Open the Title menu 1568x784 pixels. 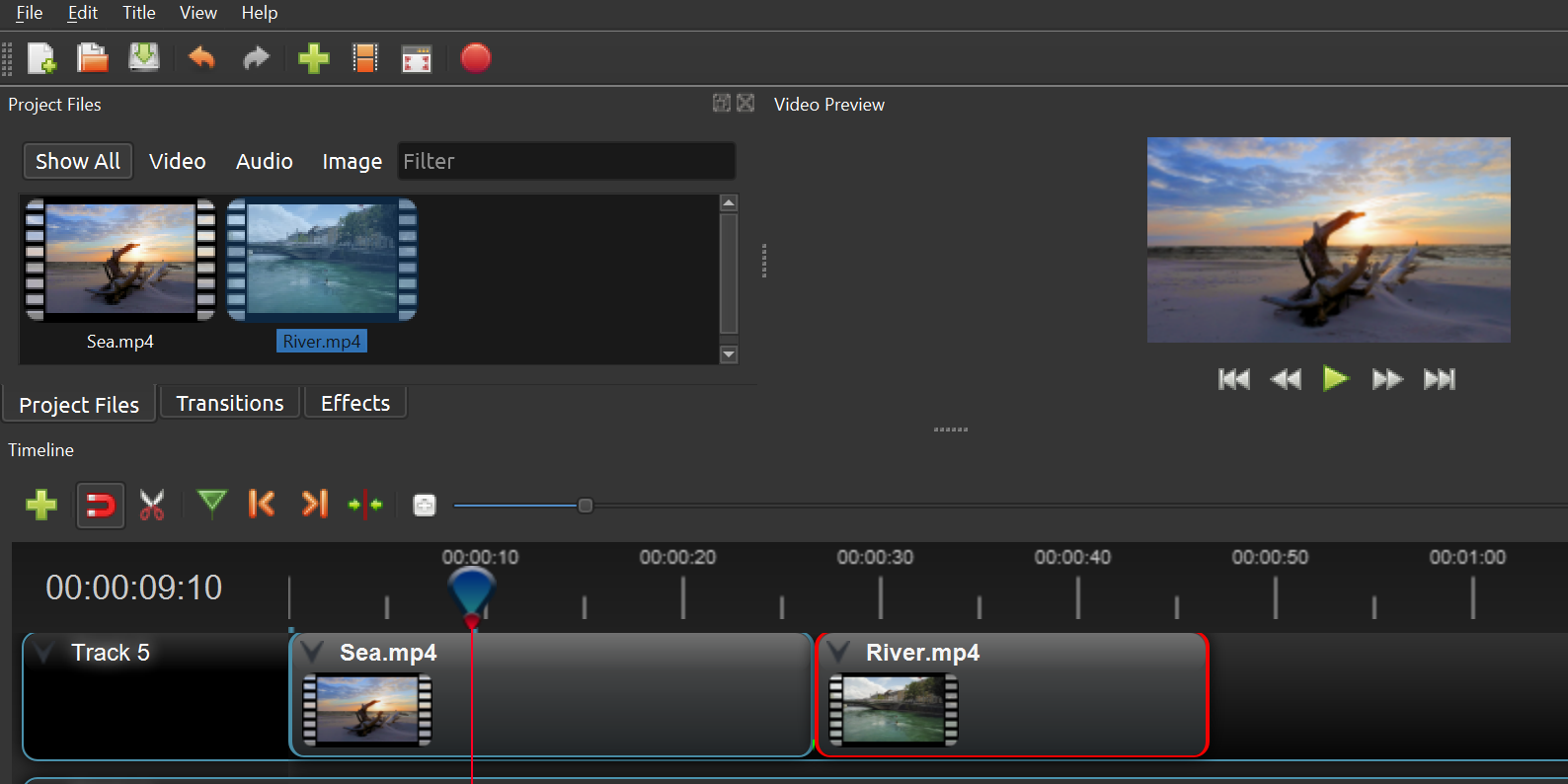[x=138, y=13]
